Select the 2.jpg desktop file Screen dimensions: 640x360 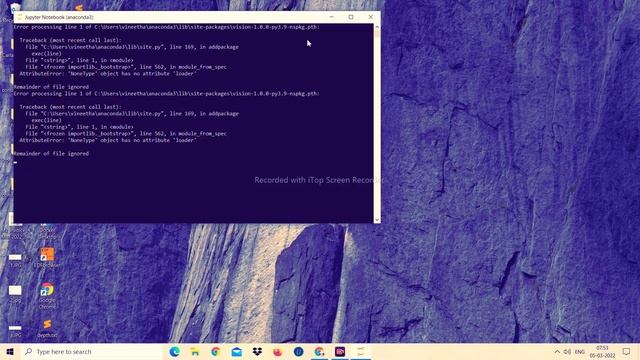tap(15, 293)
